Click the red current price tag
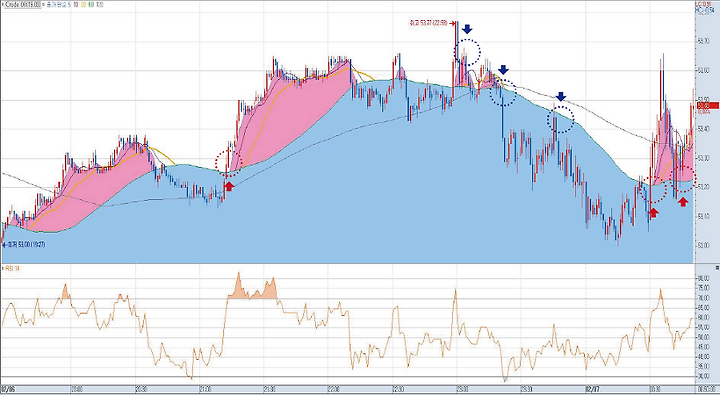 [x=708, y=106]
